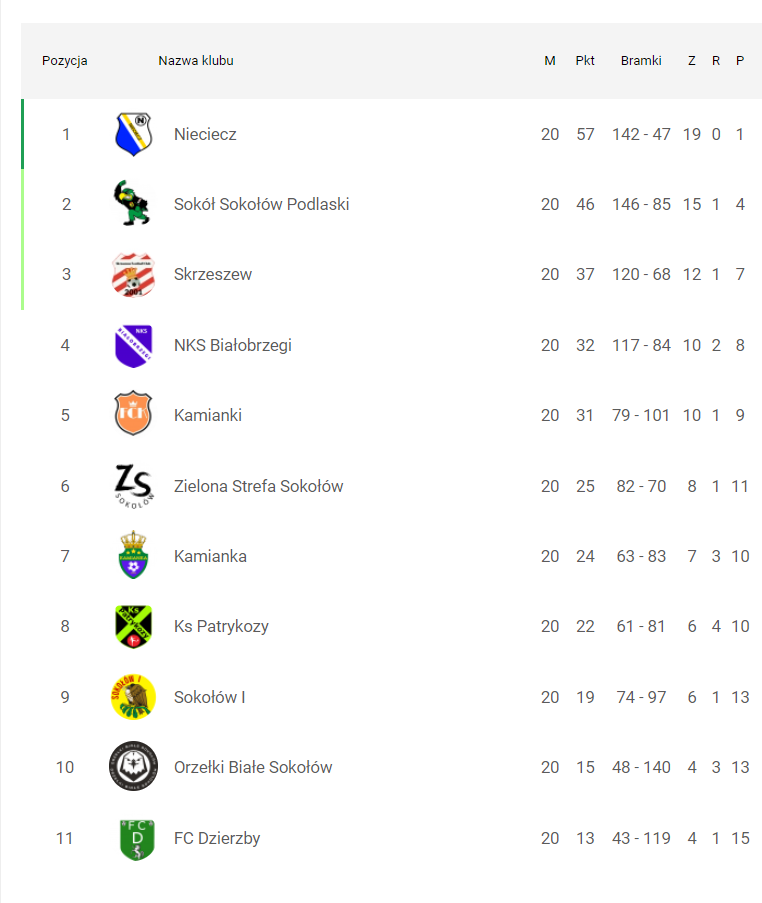The height and width of the screenshot is (903, 762).
Task: Open the Nieciecz club name link
Action: (x=205, y=134)
